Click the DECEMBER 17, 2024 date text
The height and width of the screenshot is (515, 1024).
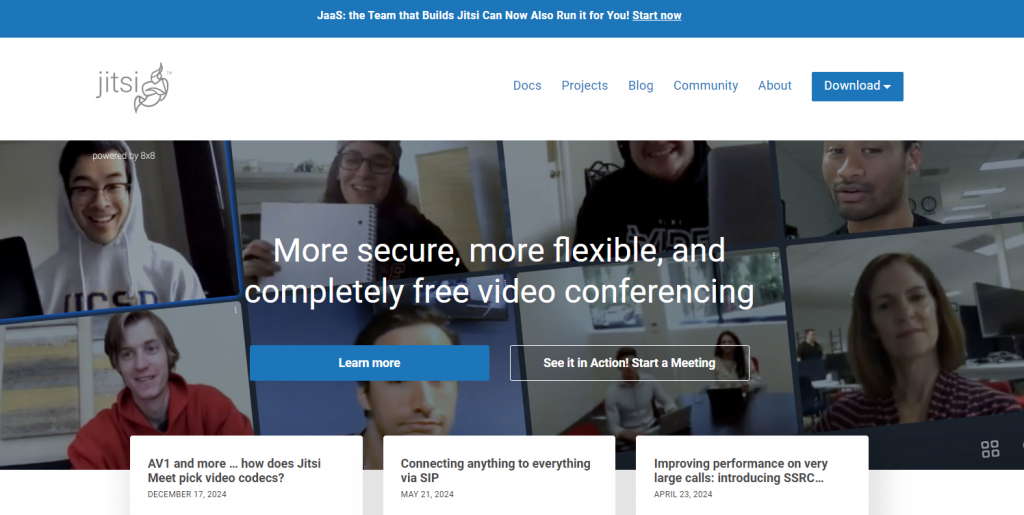point(187,494)
